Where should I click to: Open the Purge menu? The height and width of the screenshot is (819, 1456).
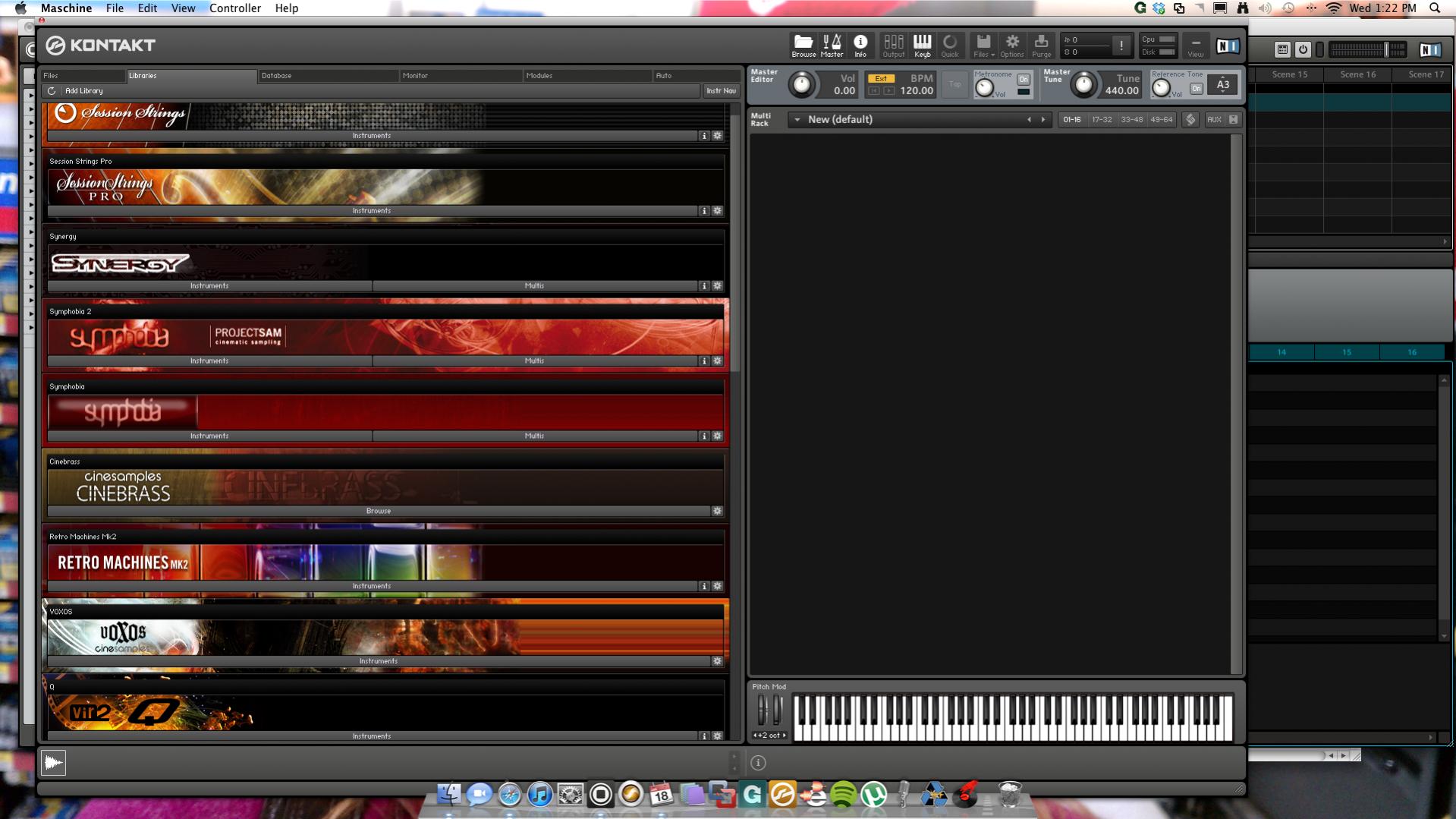click(1042, 46)
